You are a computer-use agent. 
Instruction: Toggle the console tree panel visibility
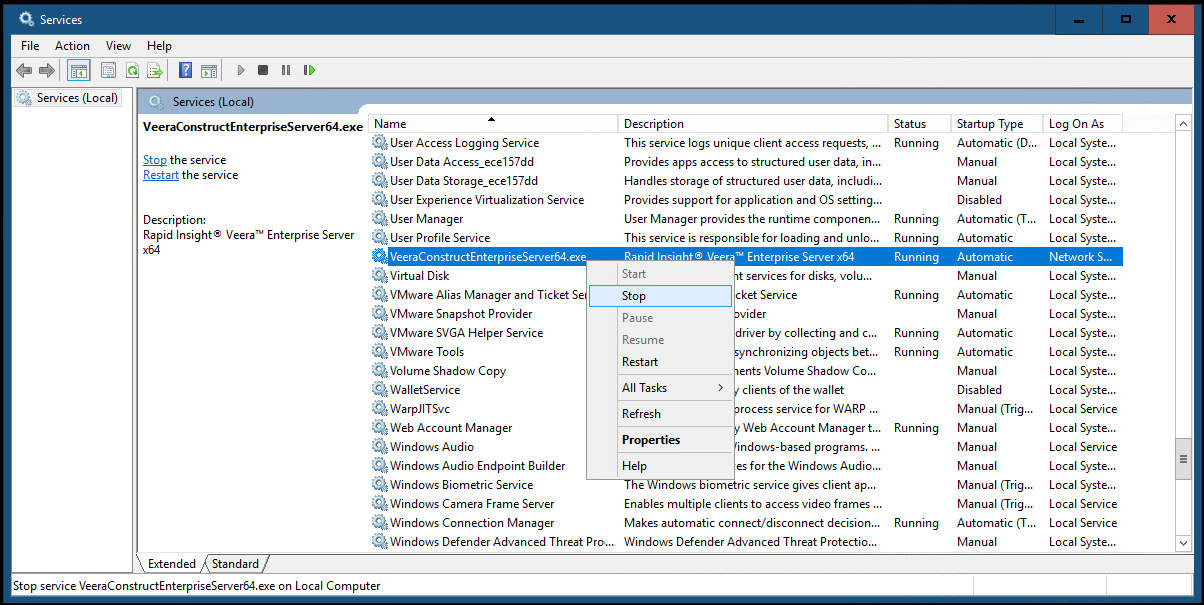coord(78,70)
